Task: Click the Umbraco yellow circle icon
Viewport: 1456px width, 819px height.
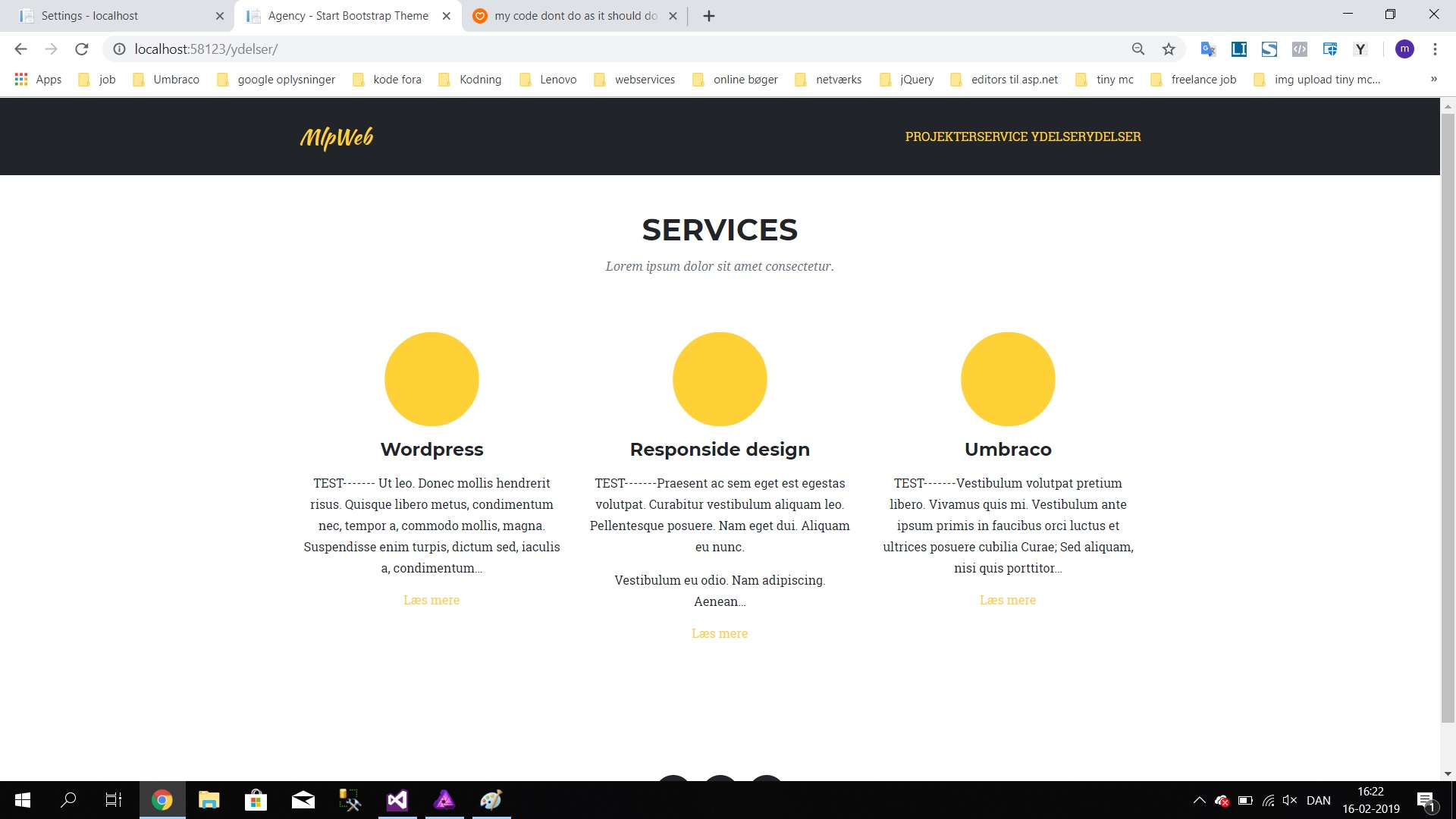Action: [1008, 379]
